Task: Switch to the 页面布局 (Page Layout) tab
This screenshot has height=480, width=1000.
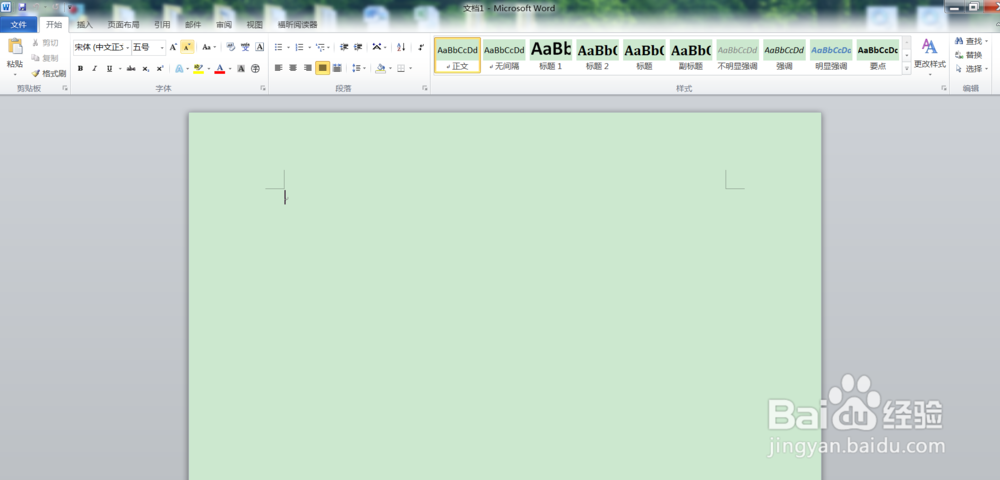Action: [123, 25]
